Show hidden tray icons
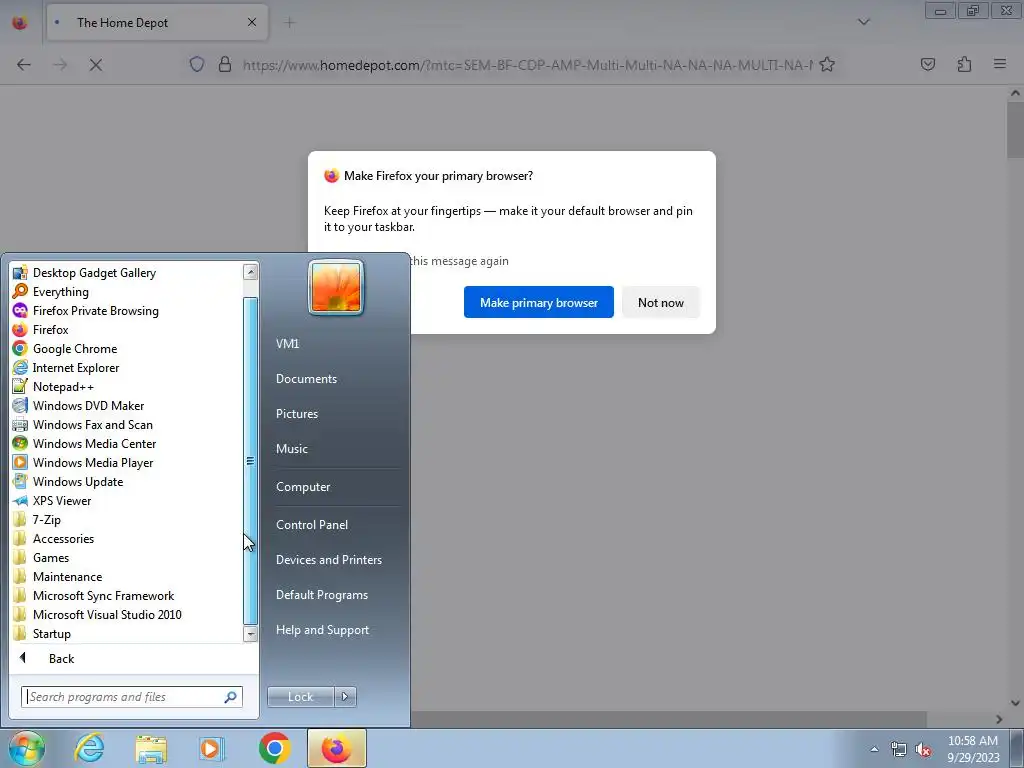The image size is (1024, 768). click(x=874, y=749)
